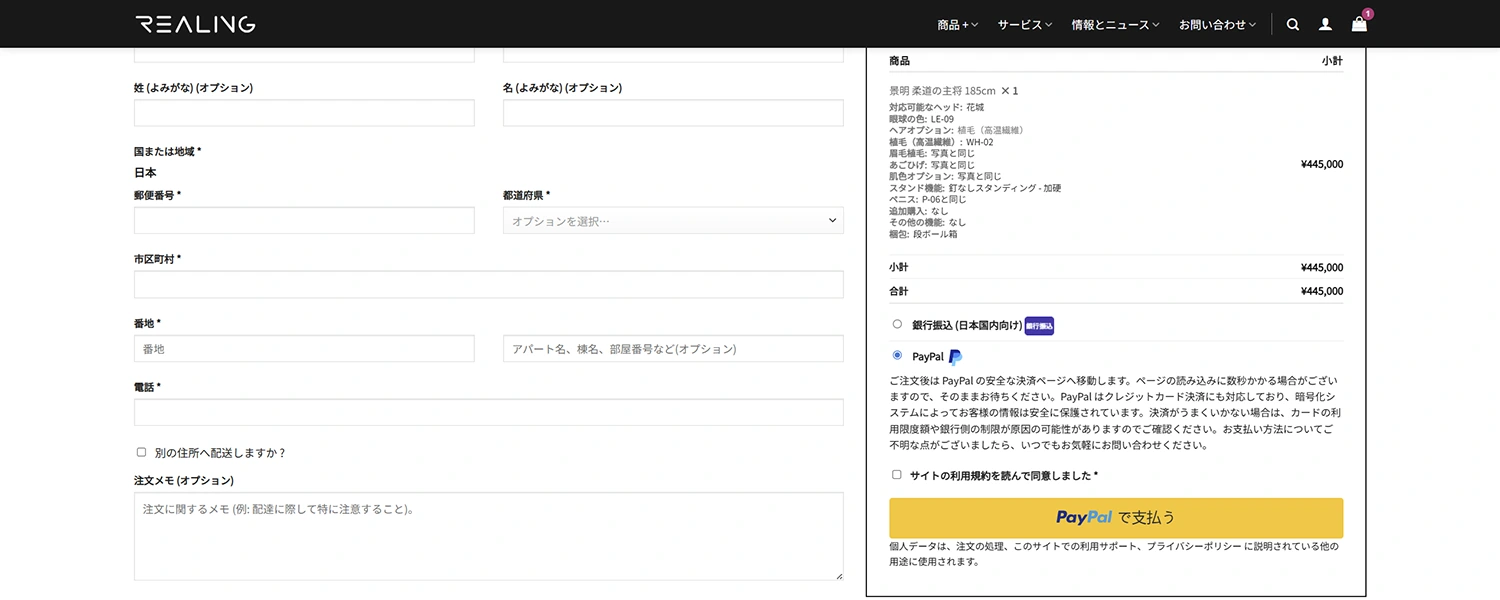Agree to the site terms checkbox
Screen dimensions: 1500x600
click(x=897, y=475)
